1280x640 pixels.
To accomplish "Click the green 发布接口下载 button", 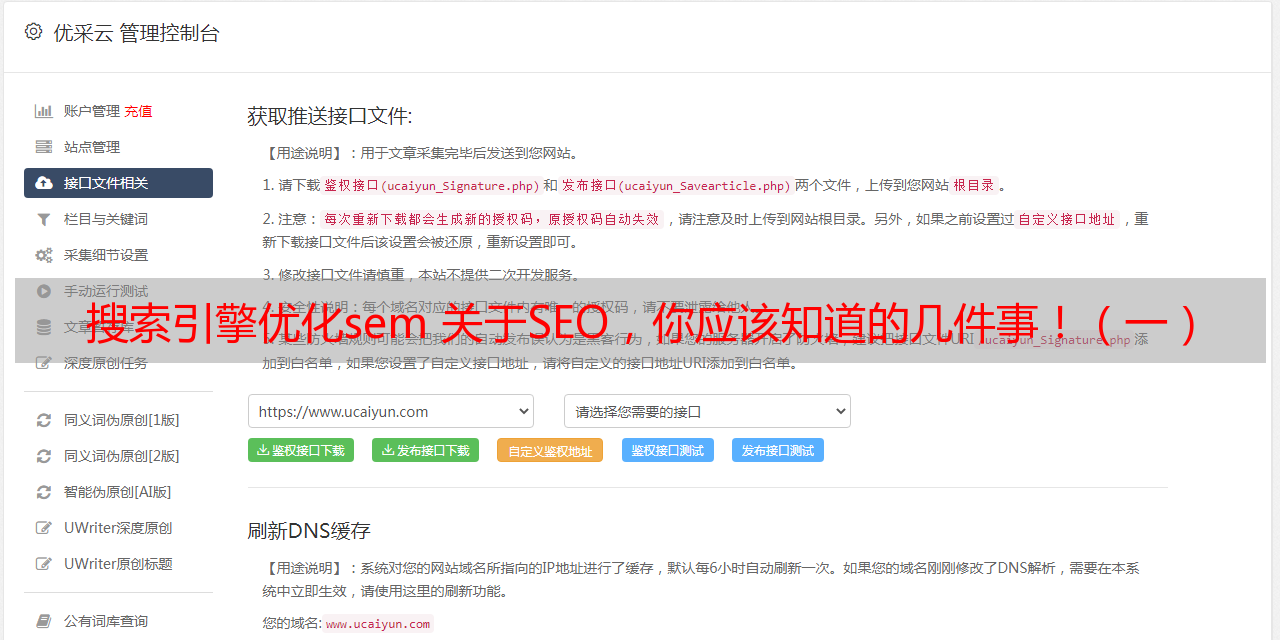I will pos(425,450).
